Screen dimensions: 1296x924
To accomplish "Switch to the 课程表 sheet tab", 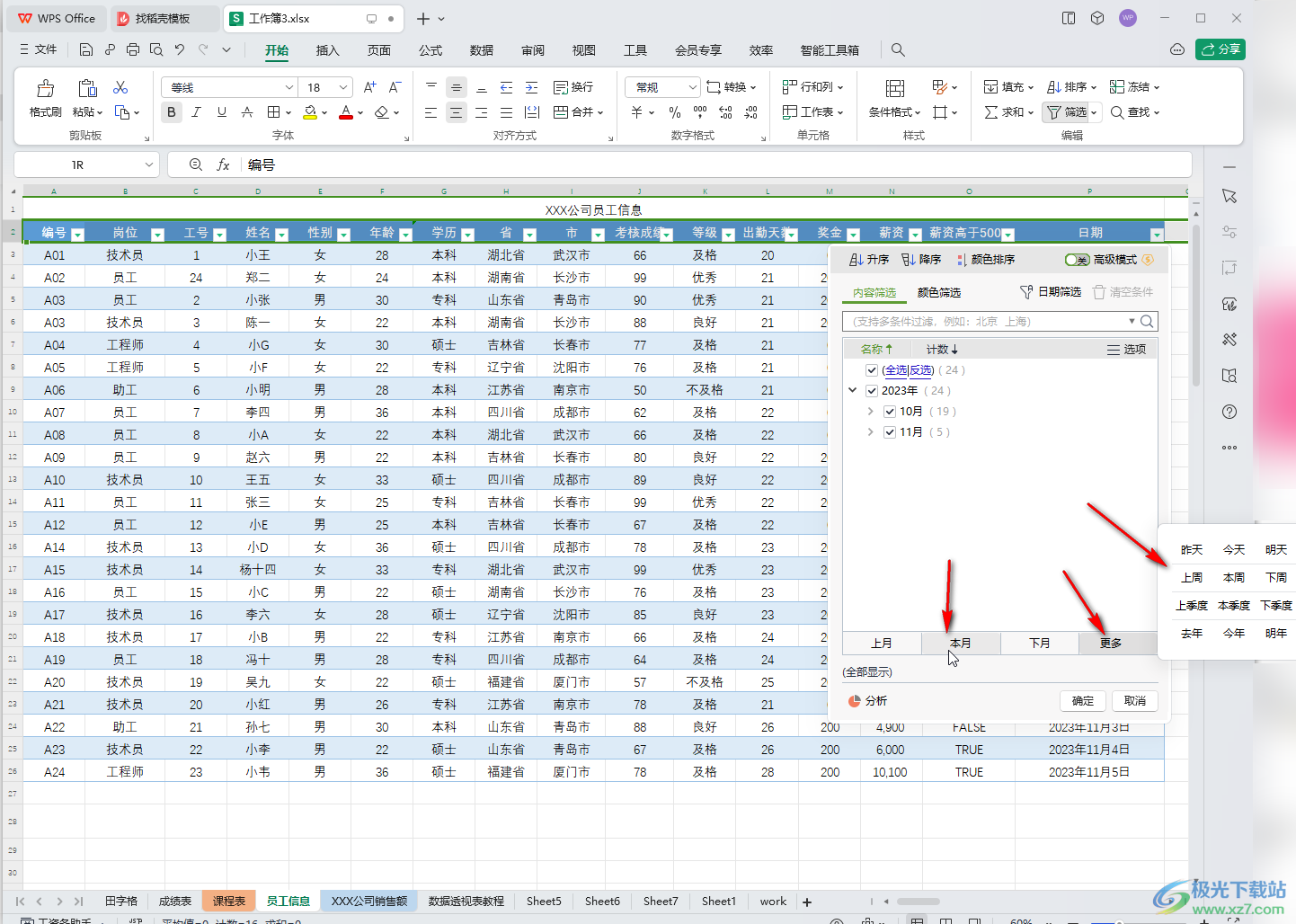I will pyautogui.click(x=229, y=902).
